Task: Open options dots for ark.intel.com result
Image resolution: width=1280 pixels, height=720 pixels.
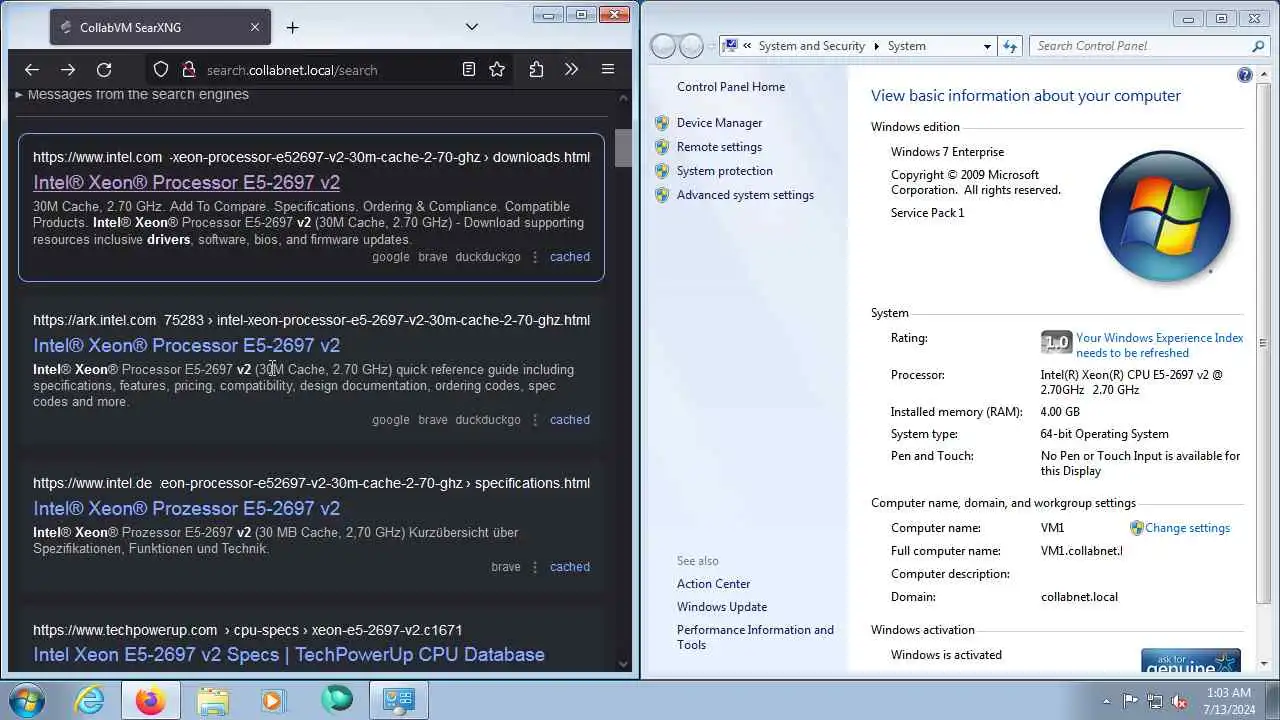Action: pos(535,420)
